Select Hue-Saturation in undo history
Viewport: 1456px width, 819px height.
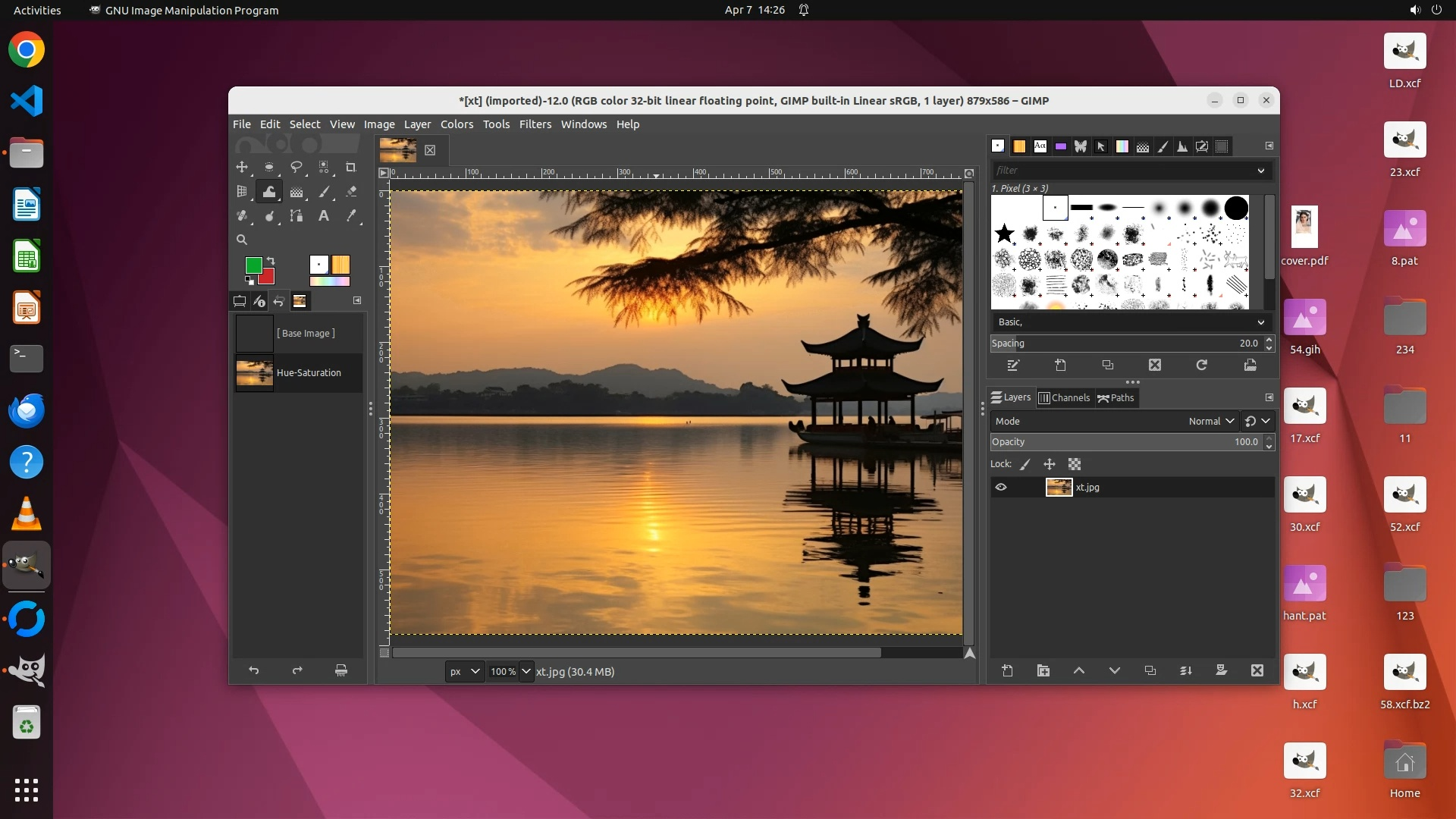tap(309, 373)
